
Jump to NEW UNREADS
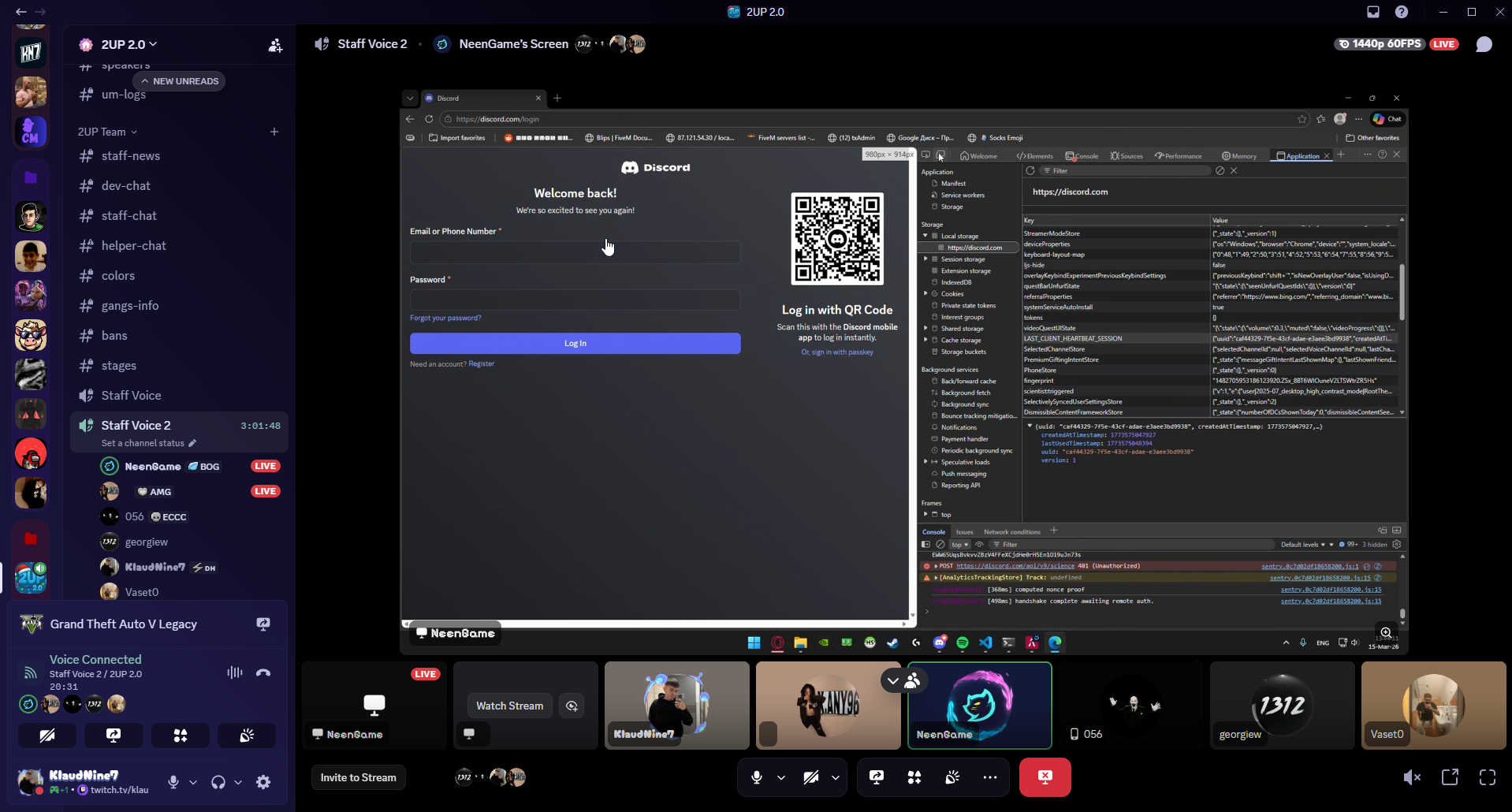(180, 81)
